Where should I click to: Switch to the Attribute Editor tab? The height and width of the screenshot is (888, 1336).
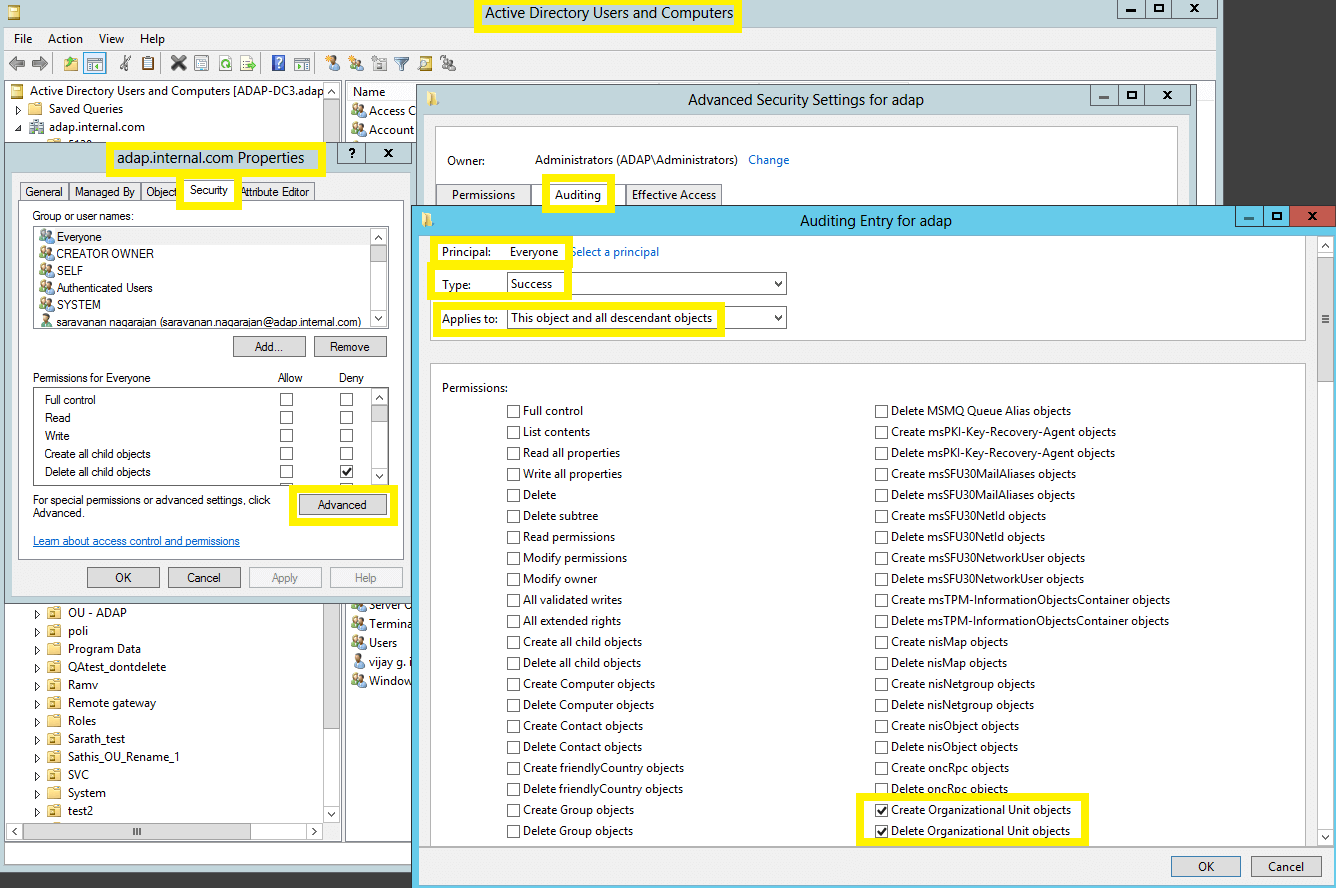click(x=276, y=191)
